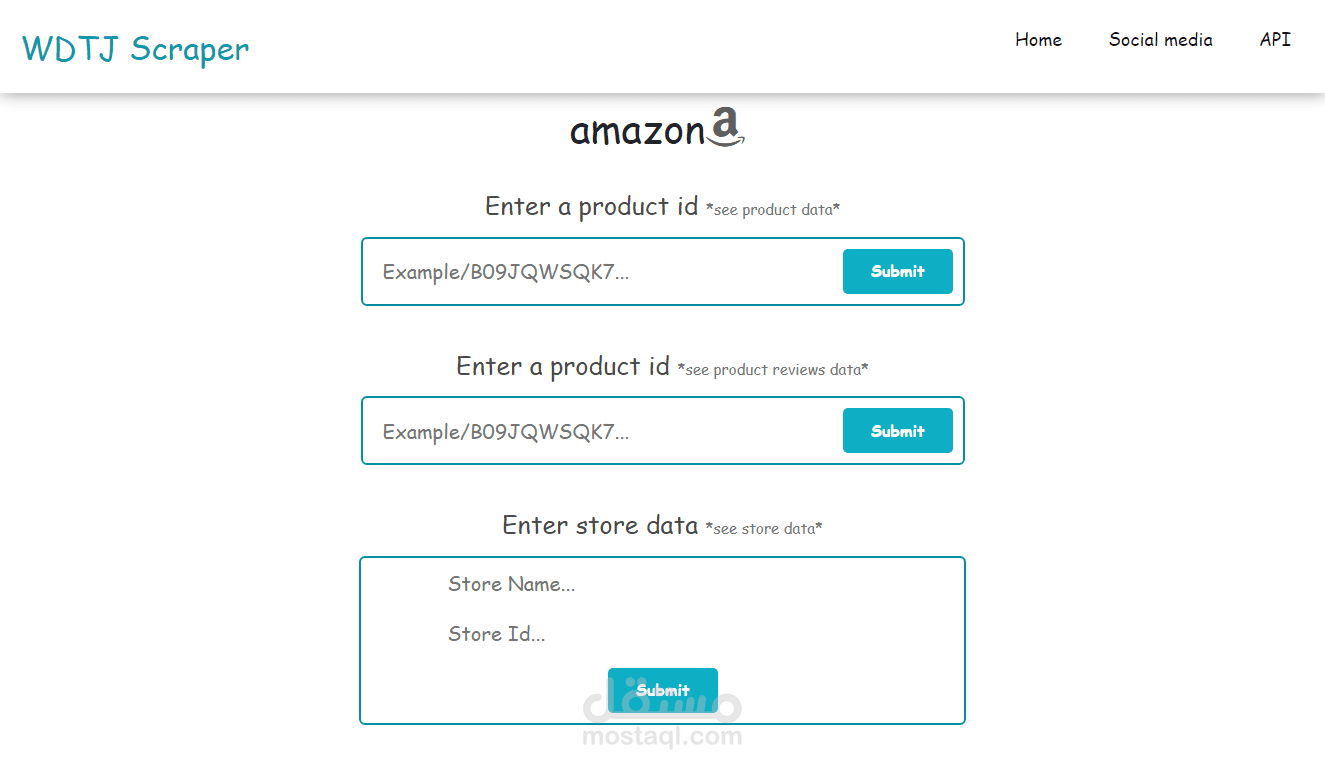Viewport: 1325px width, 765px height.
Task: Submit the product reviews form
Action: coord(897,431)
